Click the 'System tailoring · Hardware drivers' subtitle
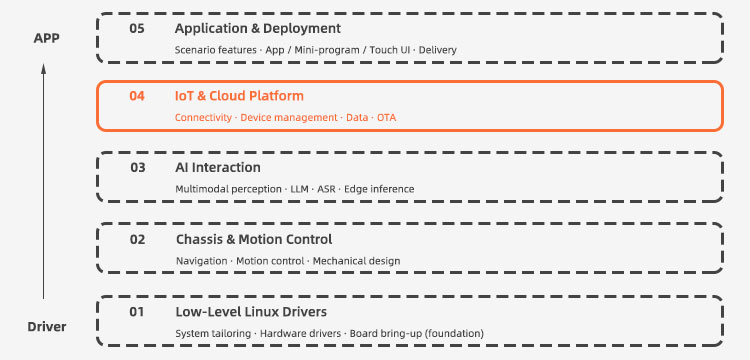 click(x=330, y=333)
